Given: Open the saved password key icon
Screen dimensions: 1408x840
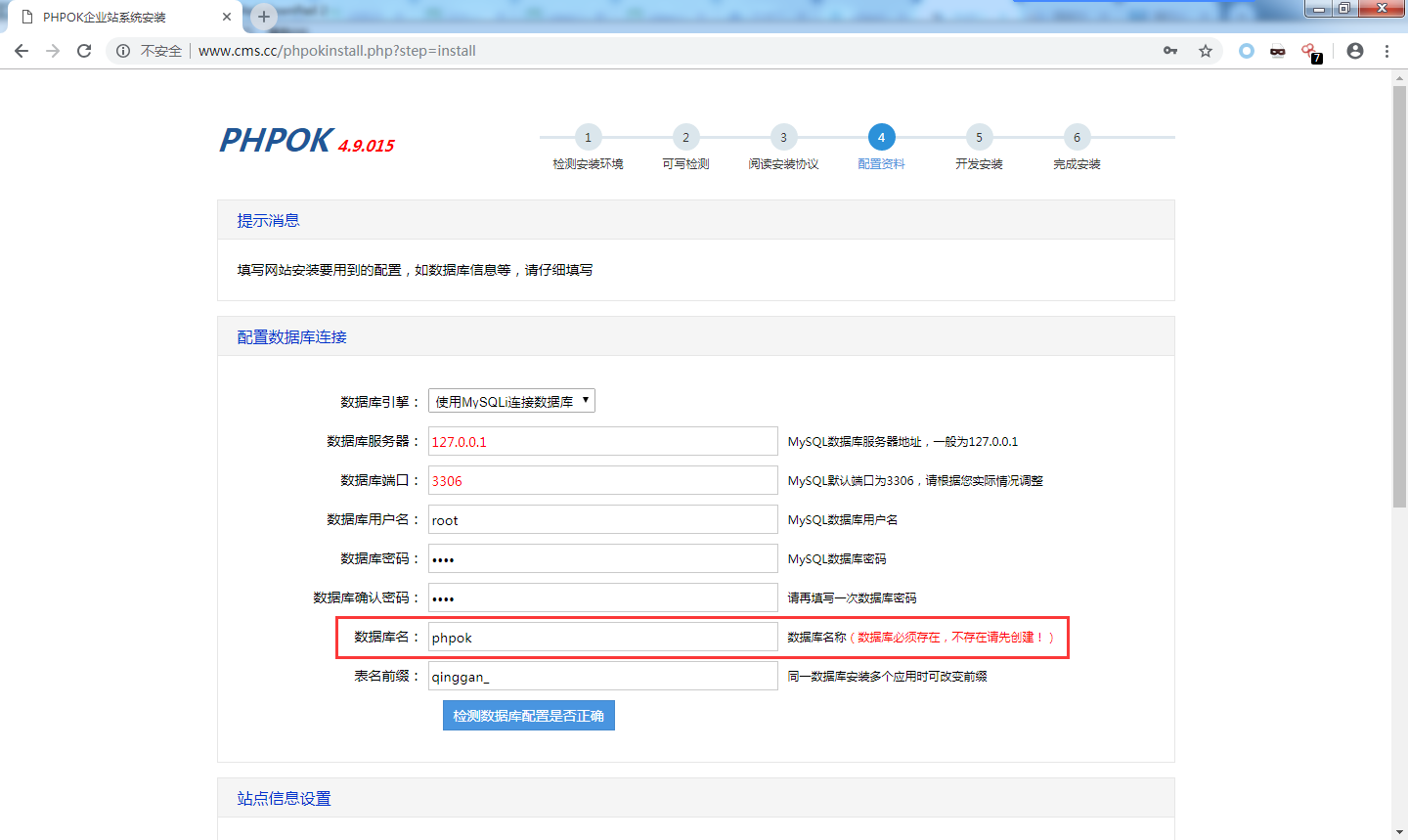Looking at the screenshot, I should 1170,51.
